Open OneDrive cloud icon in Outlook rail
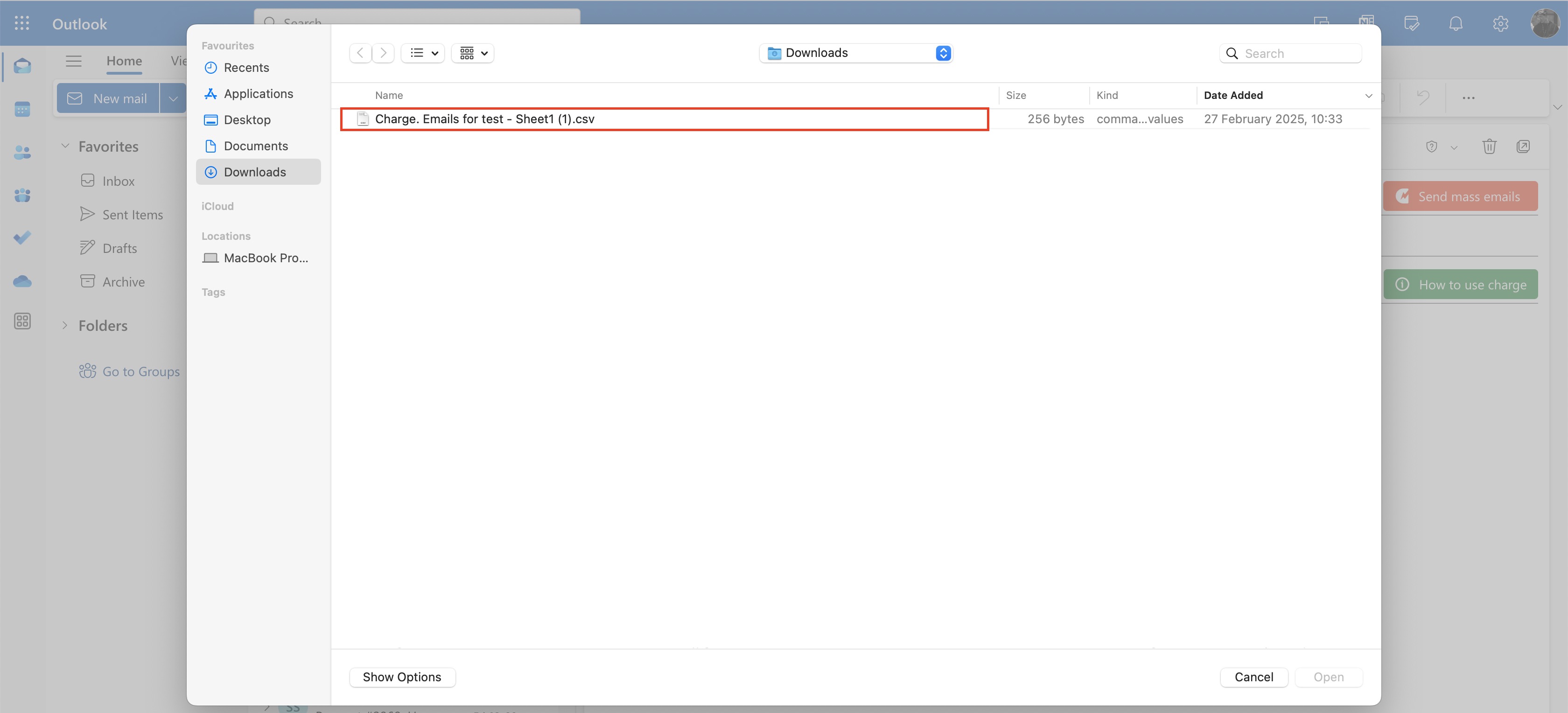 (22, 281)
